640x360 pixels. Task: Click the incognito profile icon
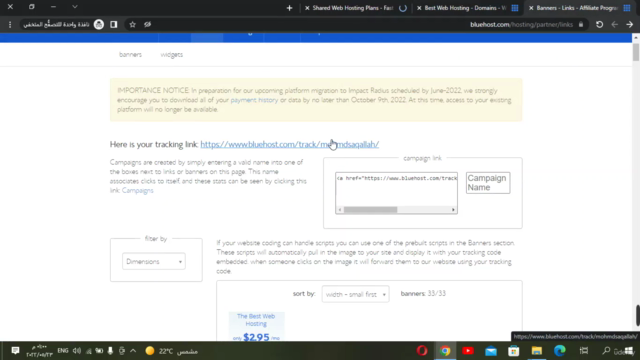99,24
